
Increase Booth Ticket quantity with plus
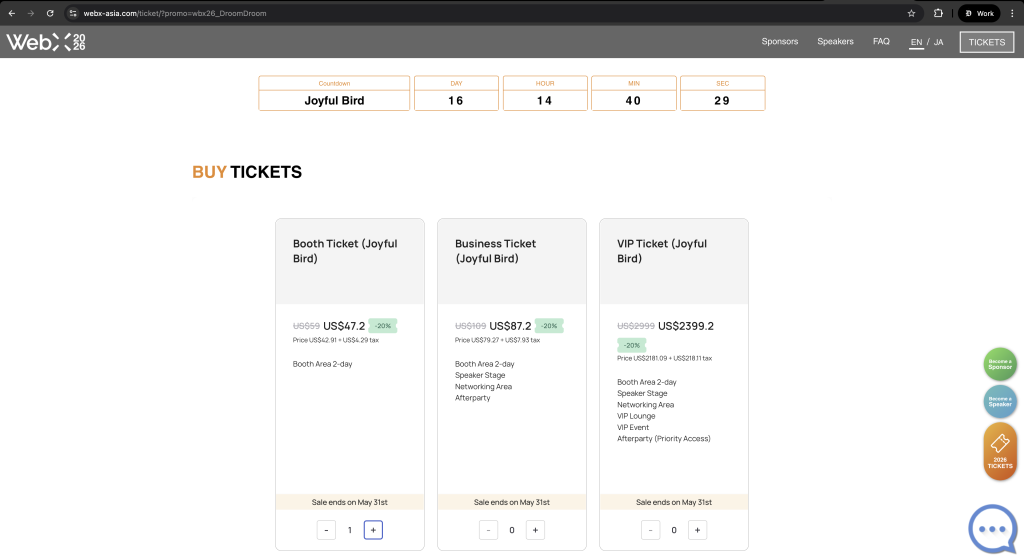point(373,530)
